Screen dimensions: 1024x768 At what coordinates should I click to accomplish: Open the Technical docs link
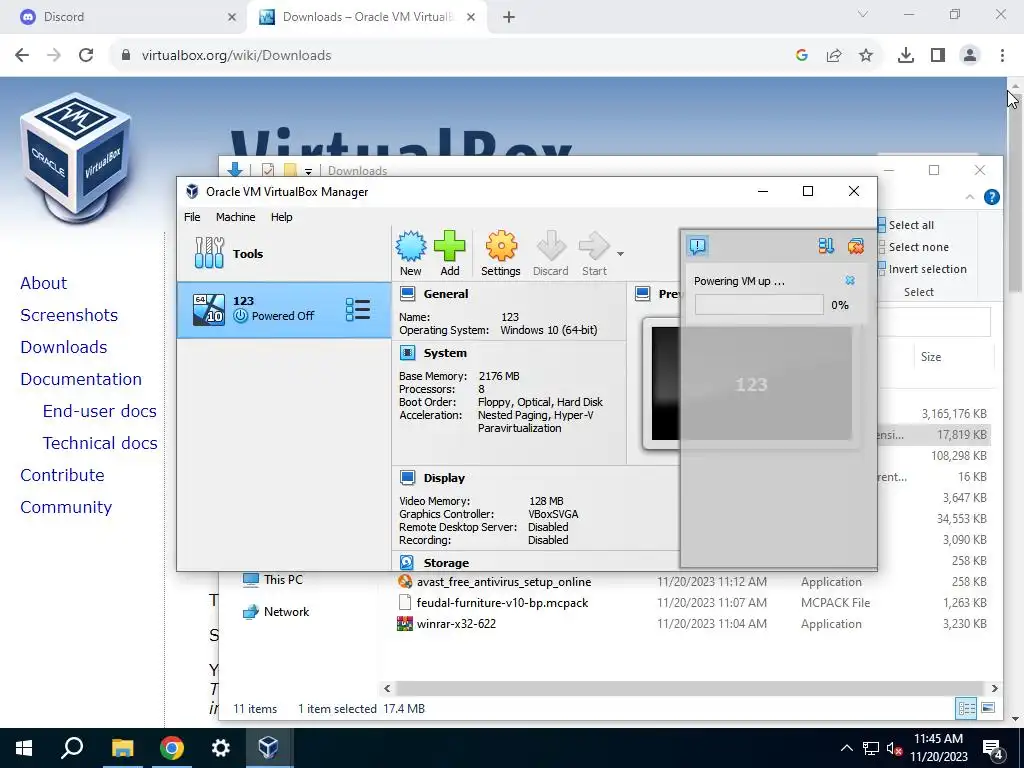coord(100,443)
